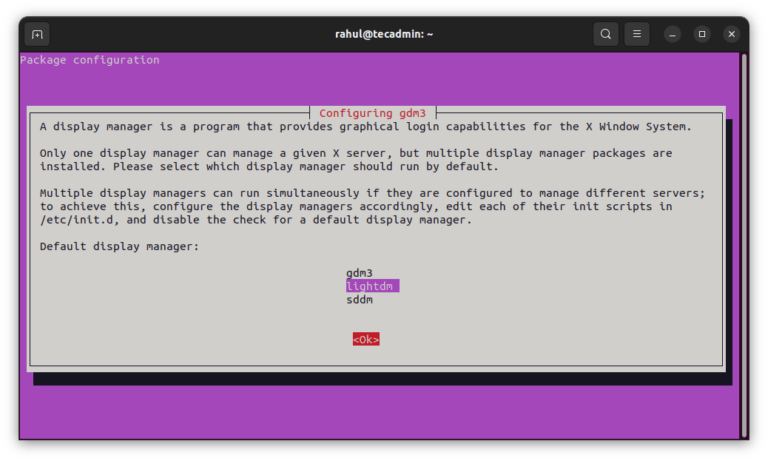The image size is (768, 461).
Task: Click the "Default display manager:" label
Action: pyautogui.click(x=119, y=246)
